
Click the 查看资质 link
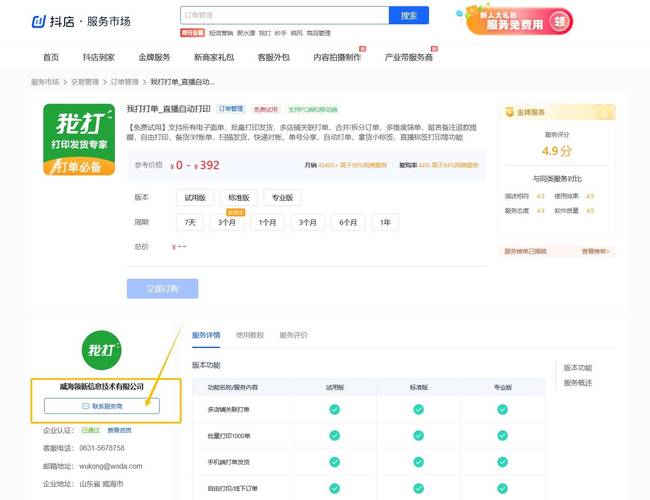click(119, 429)
